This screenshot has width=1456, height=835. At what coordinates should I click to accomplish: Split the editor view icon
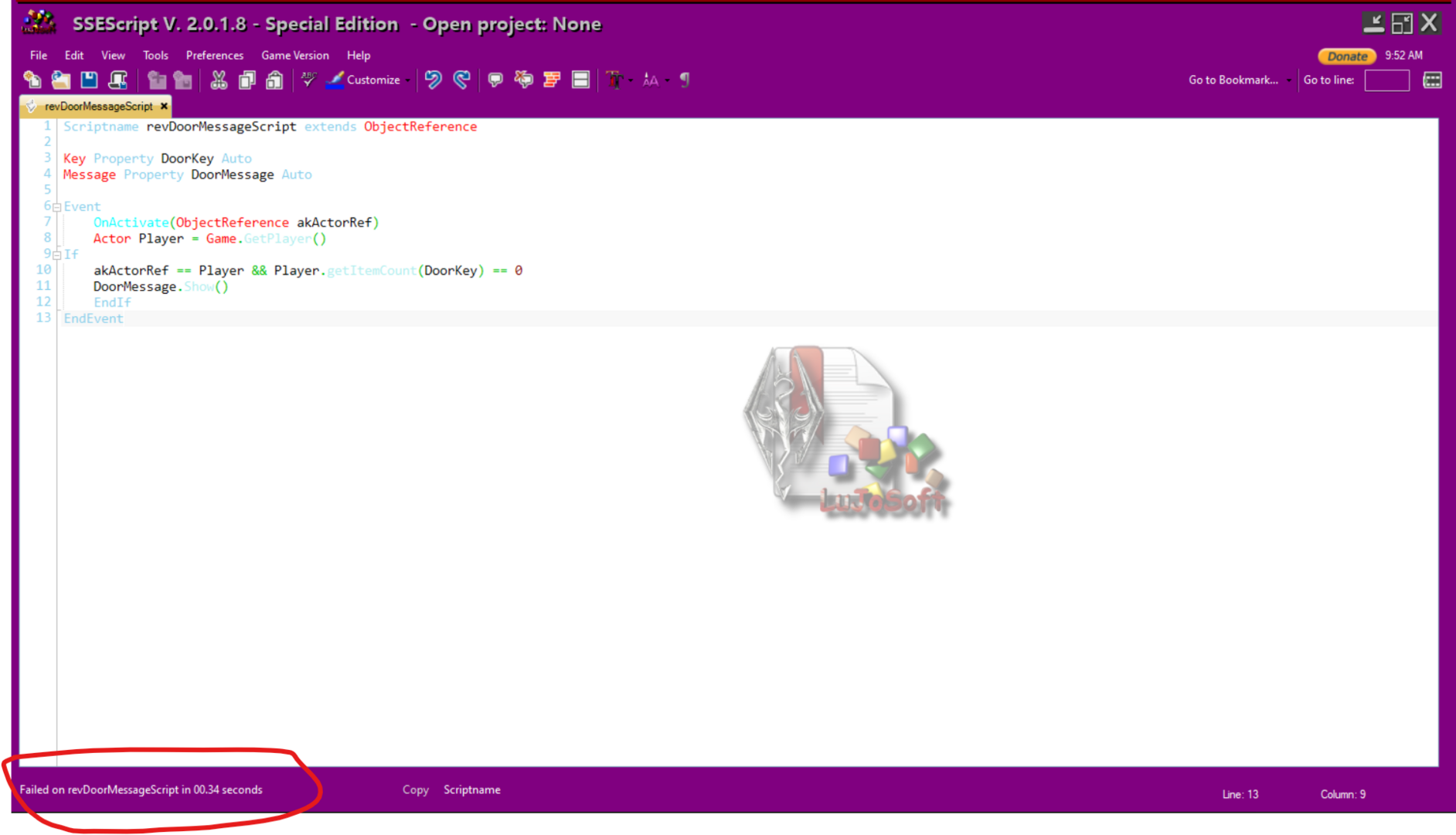580,80
